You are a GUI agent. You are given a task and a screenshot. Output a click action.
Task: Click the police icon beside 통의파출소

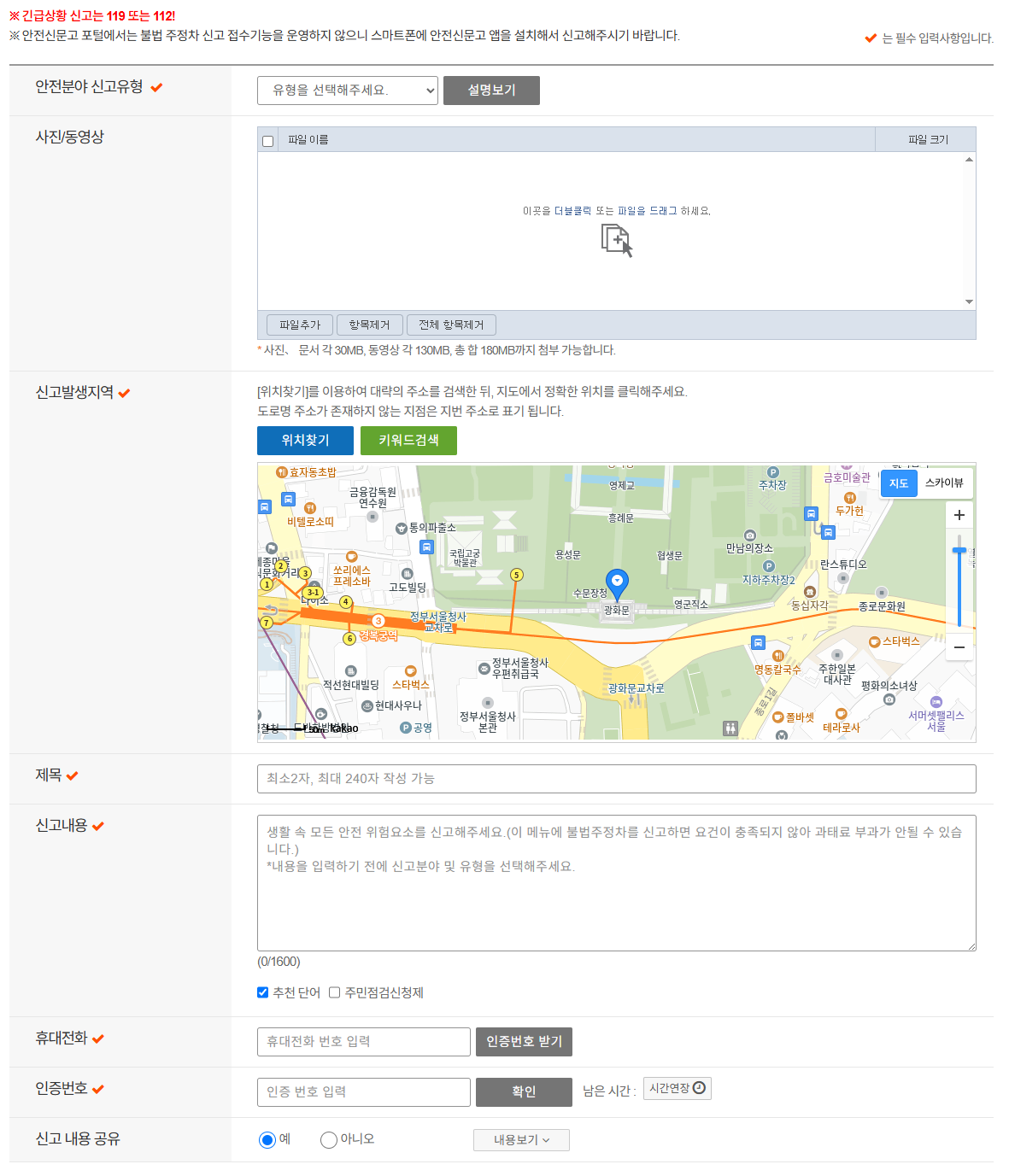tap(402, 528)
